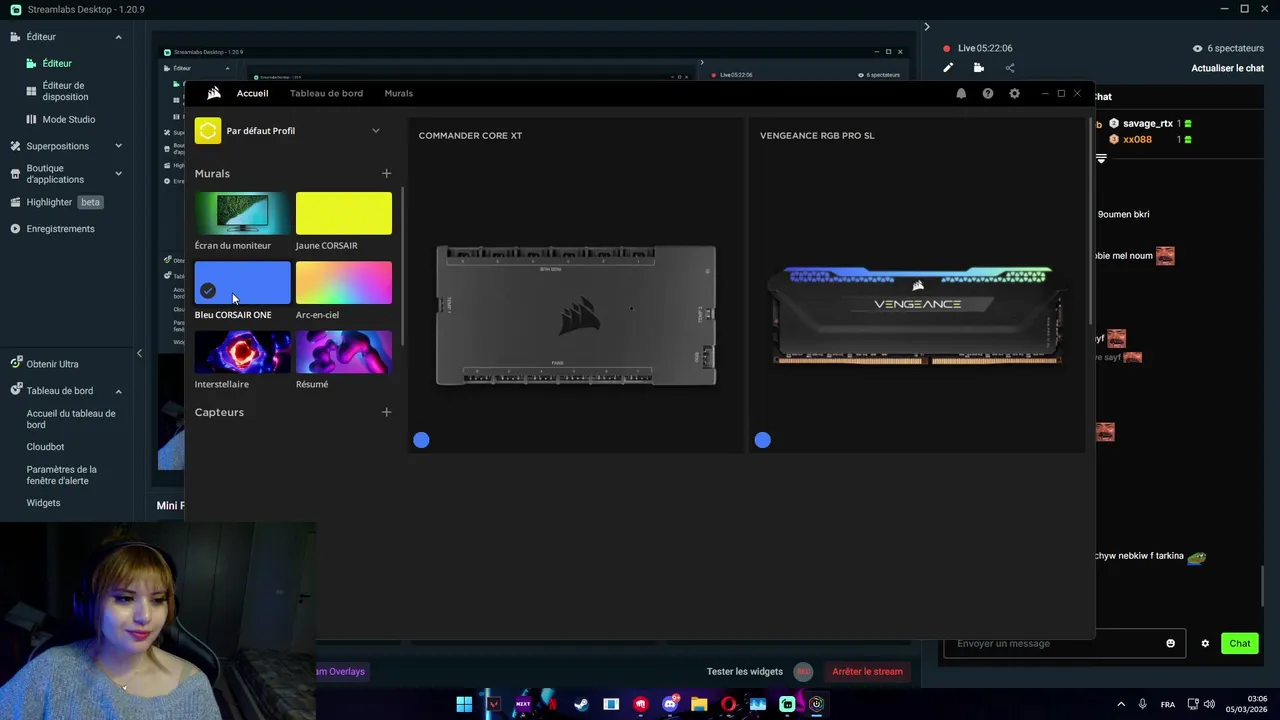Click the taskbar volume speaker icon
The height and width of the screenshot is (720, 1280).
tap(1209, 704)
